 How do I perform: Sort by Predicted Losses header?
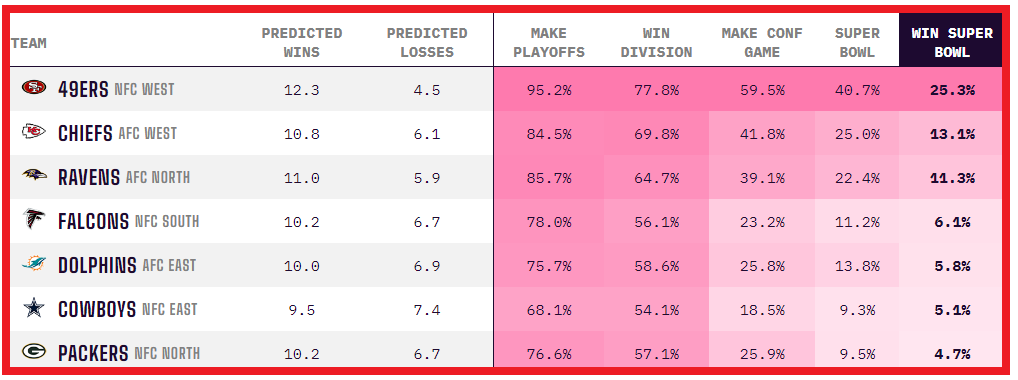click(x=427, y=42)
